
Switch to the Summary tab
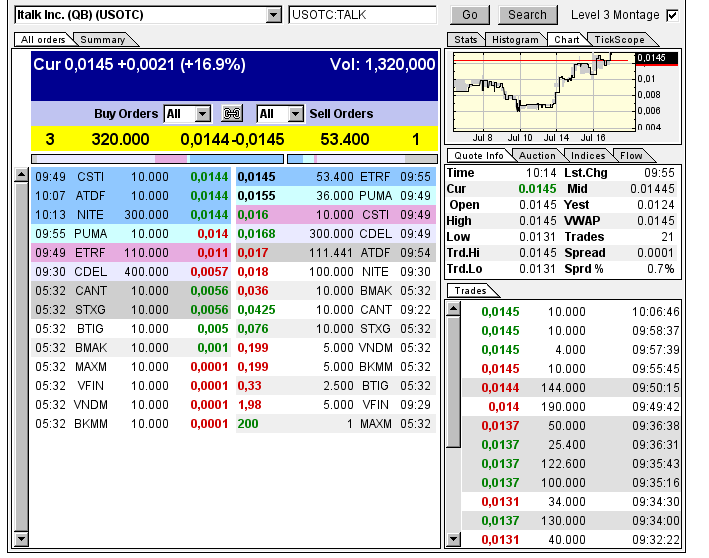coord(103,40)
